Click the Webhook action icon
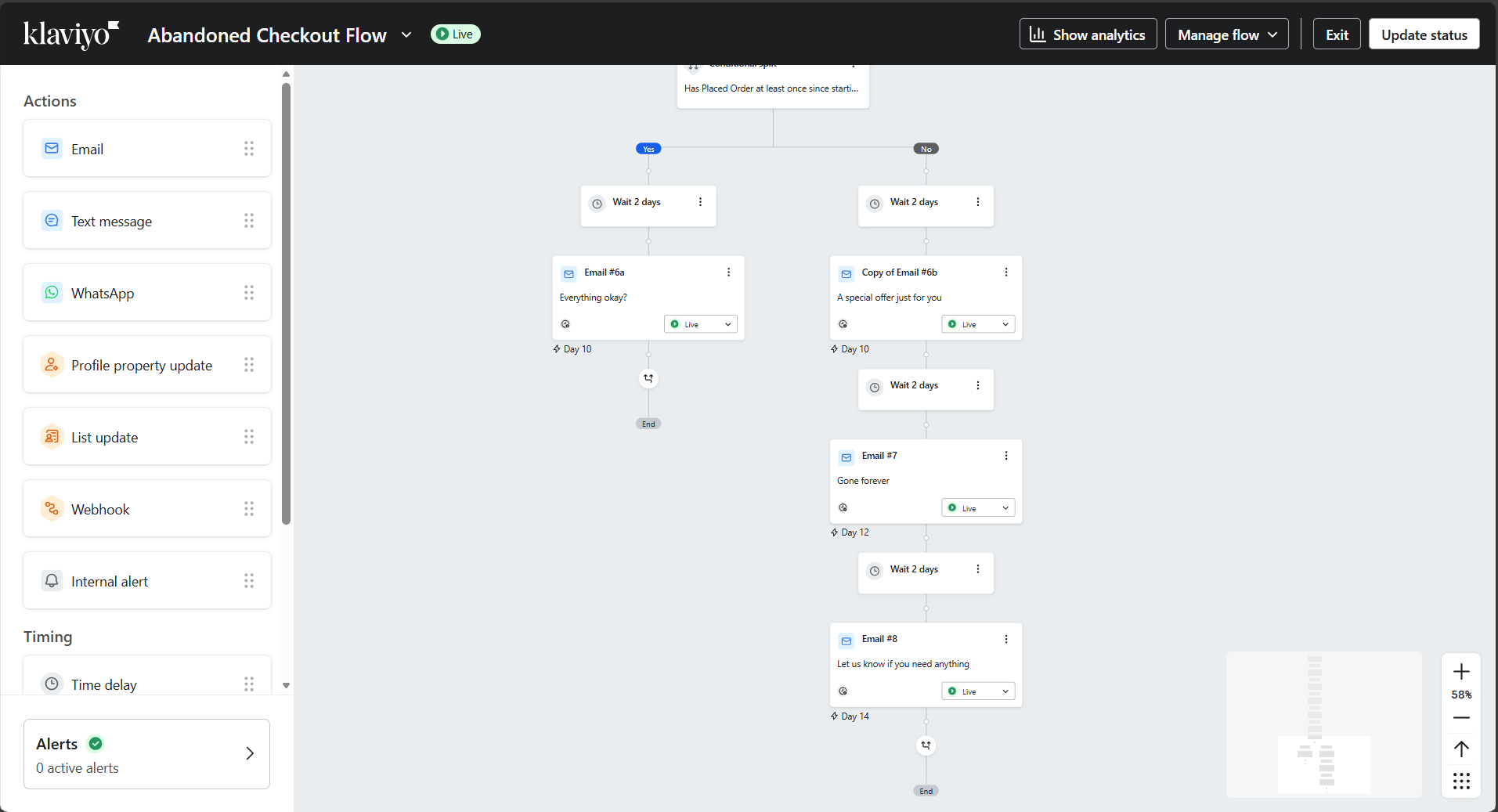1498x812 pixels. (51, 508)
